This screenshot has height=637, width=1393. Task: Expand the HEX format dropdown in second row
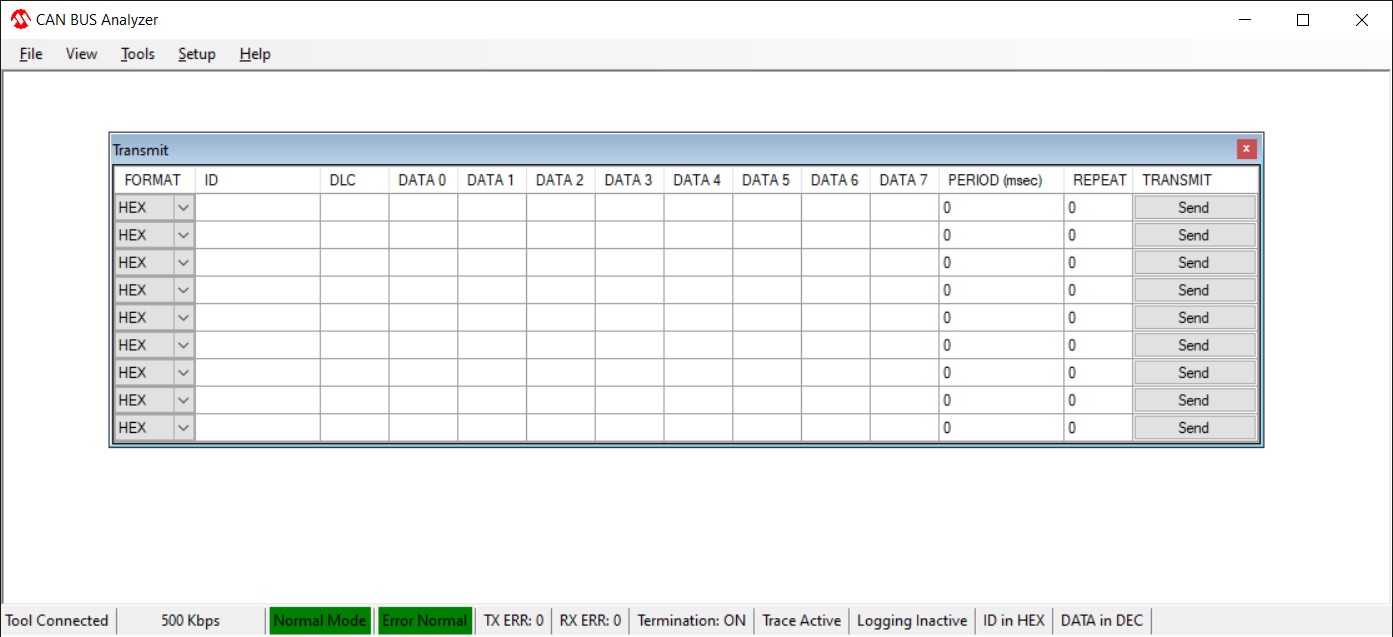tap(184, 235)
